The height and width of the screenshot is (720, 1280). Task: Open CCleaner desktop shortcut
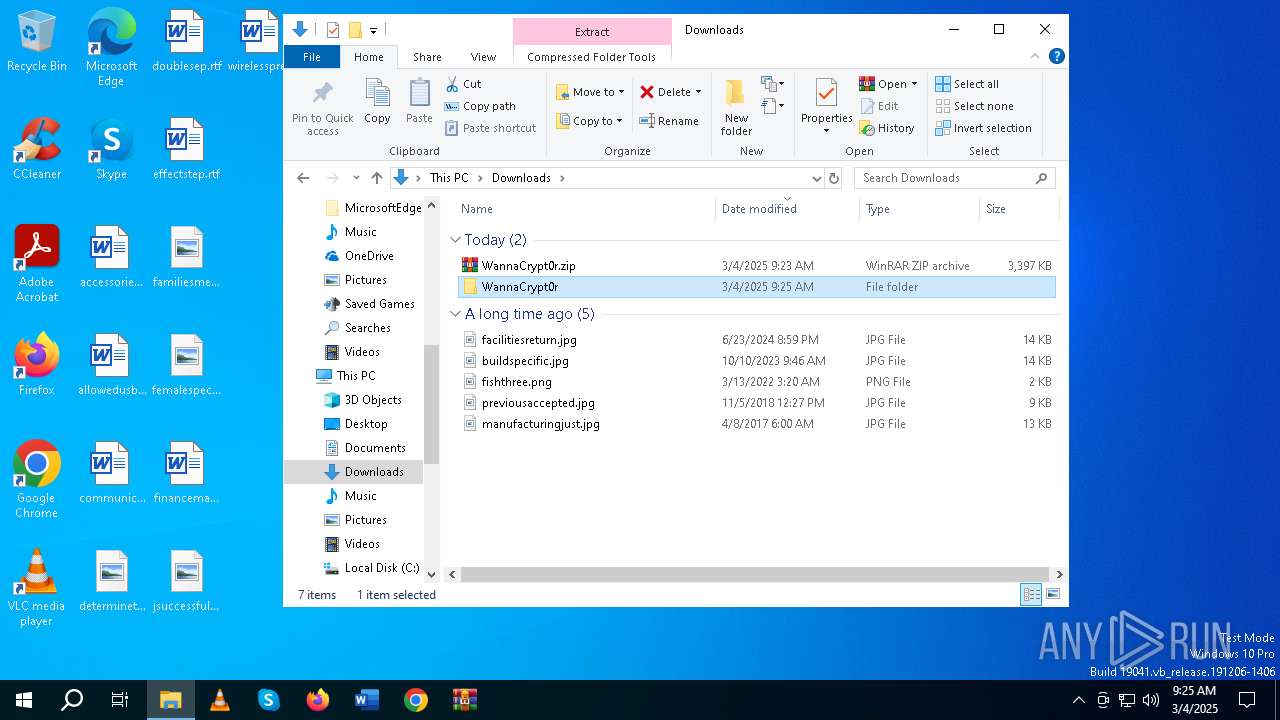[37, 149]
